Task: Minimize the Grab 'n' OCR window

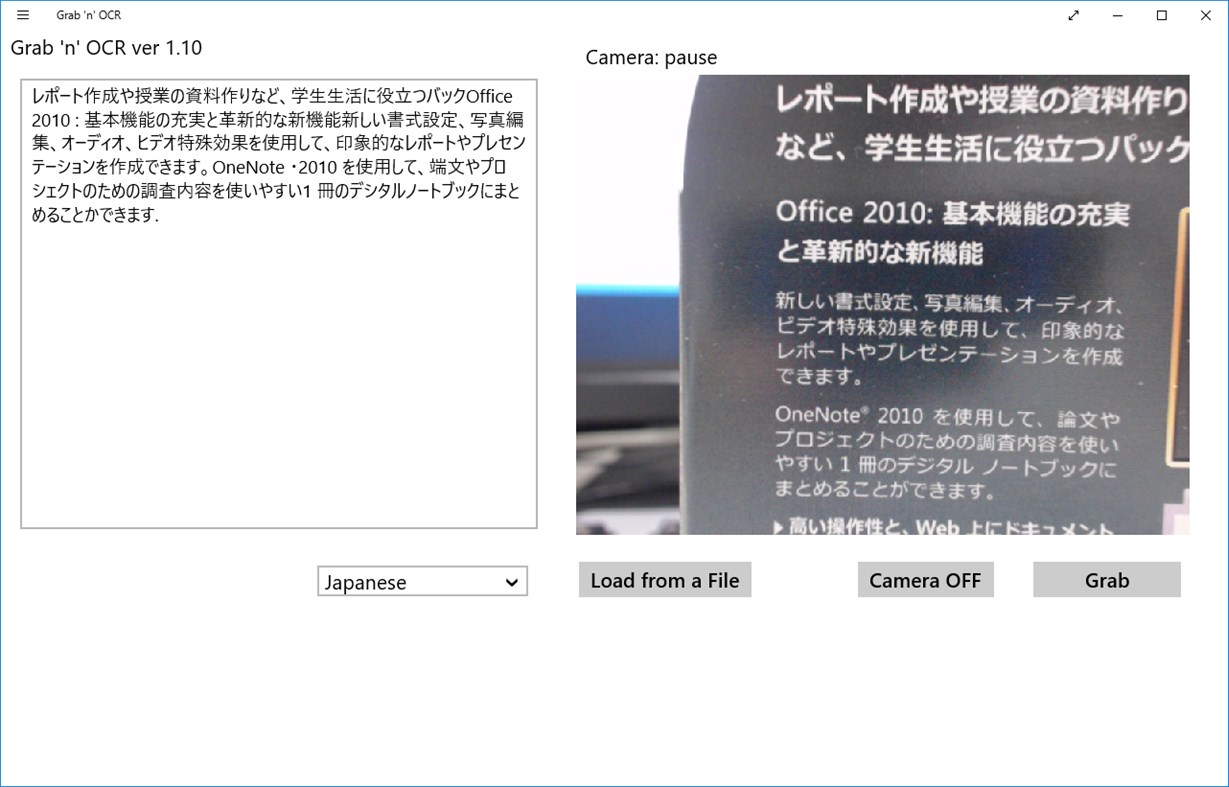Action: point(1116,15)
